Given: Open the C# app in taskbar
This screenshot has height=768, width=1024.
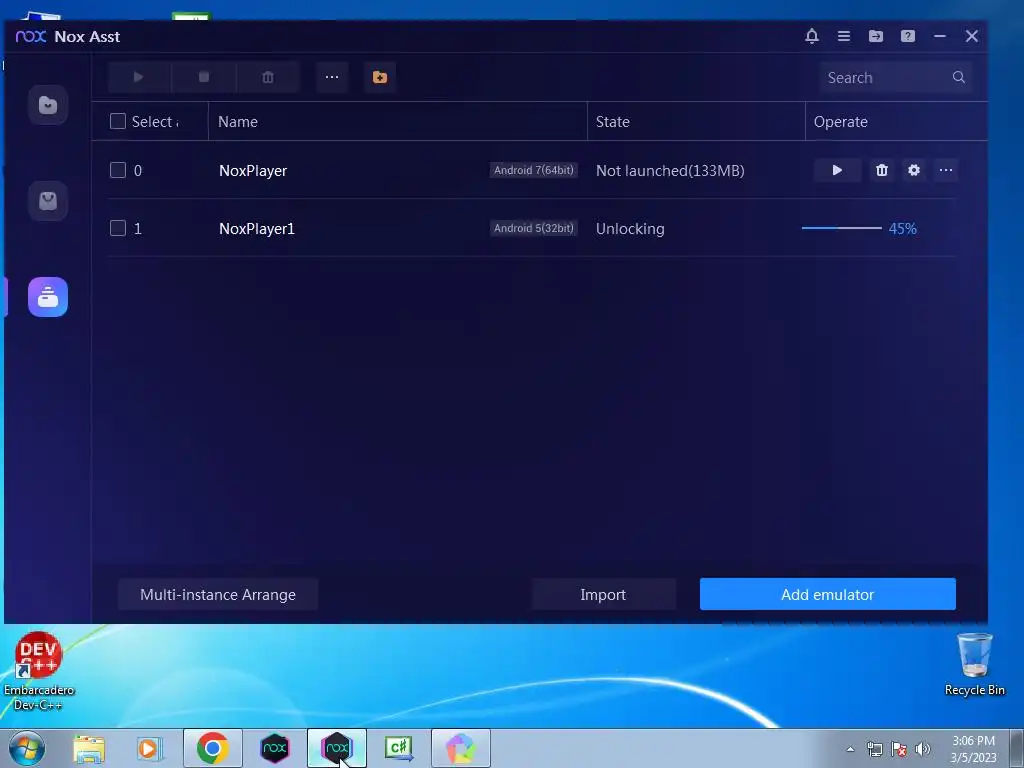Looking at the screenshot, I should pos(399,748).
